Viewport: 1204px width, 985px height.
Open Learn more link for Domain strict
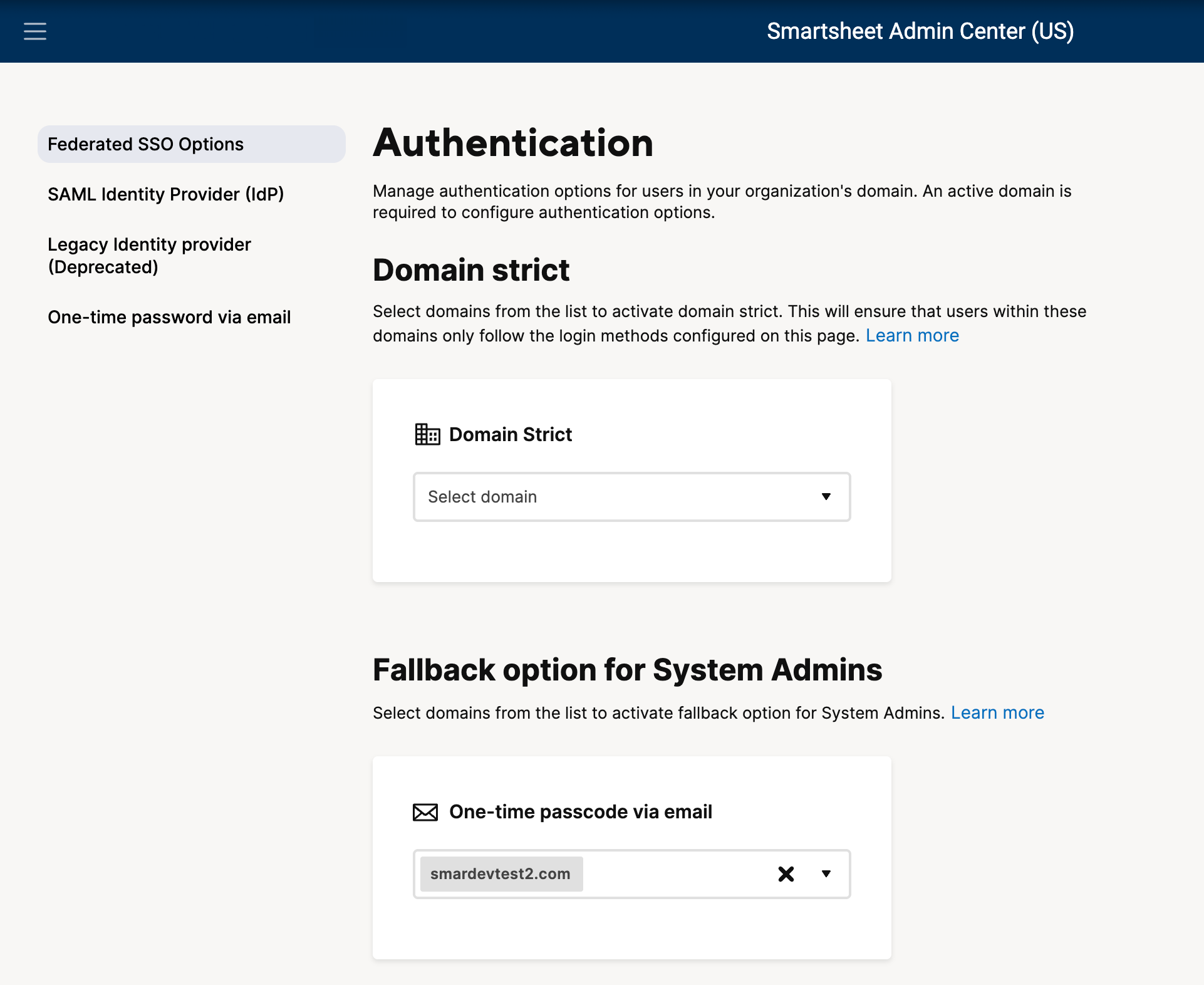tap(912, 336)
